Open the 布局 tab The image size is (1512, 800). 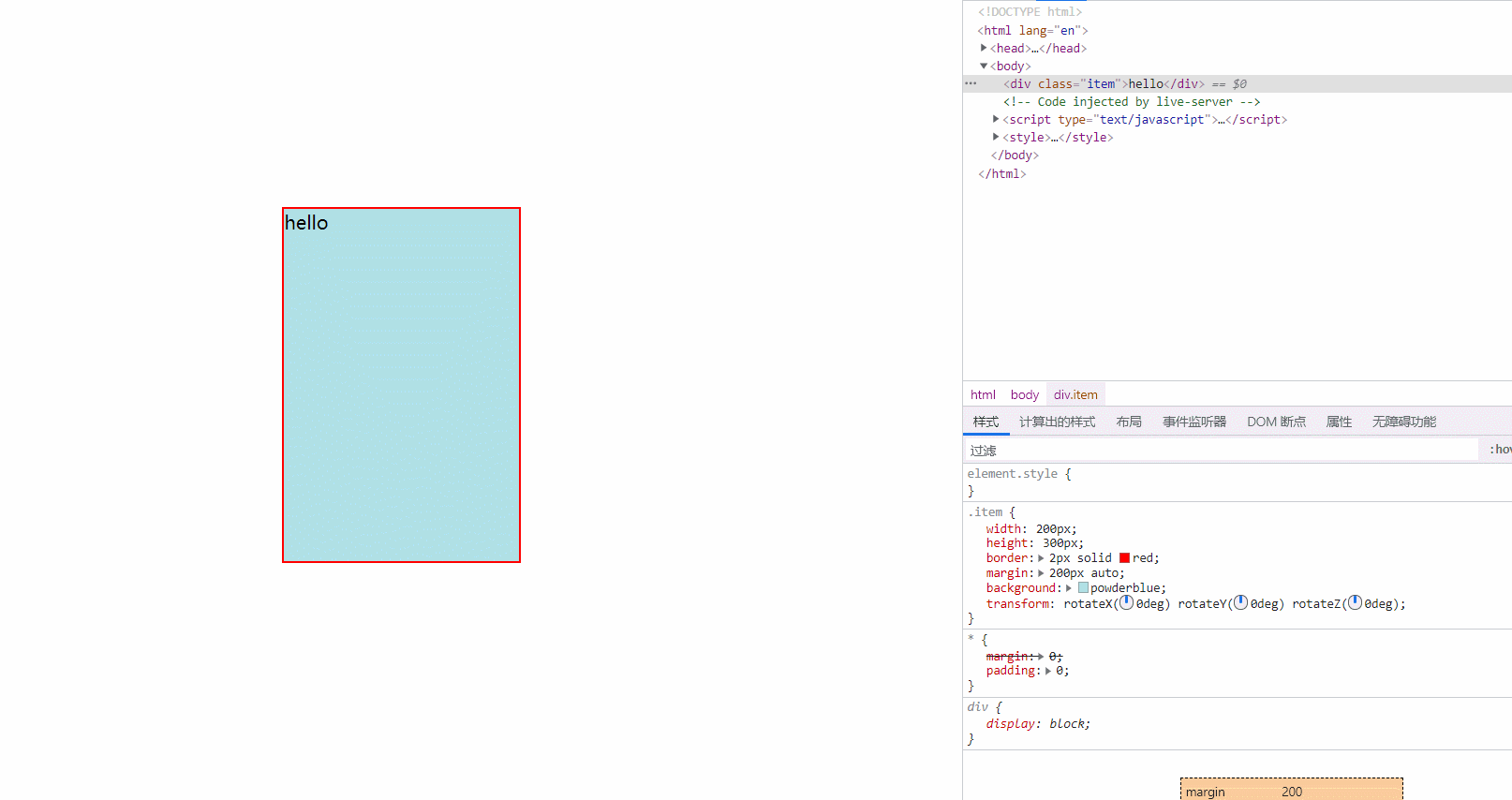[1129, 422]
